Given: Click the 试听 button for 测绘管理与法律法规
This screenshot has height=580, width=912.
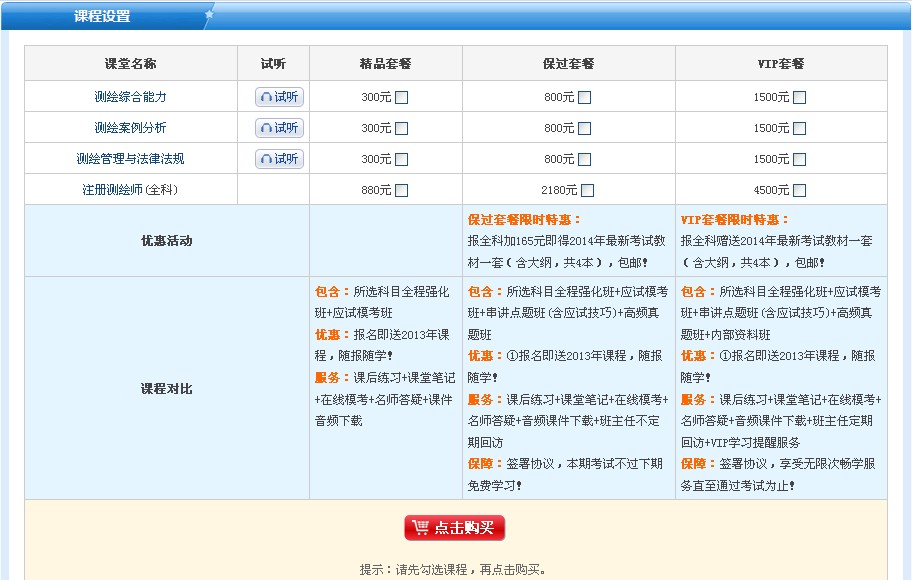Looking at the screenshot, I should (279, 159).
